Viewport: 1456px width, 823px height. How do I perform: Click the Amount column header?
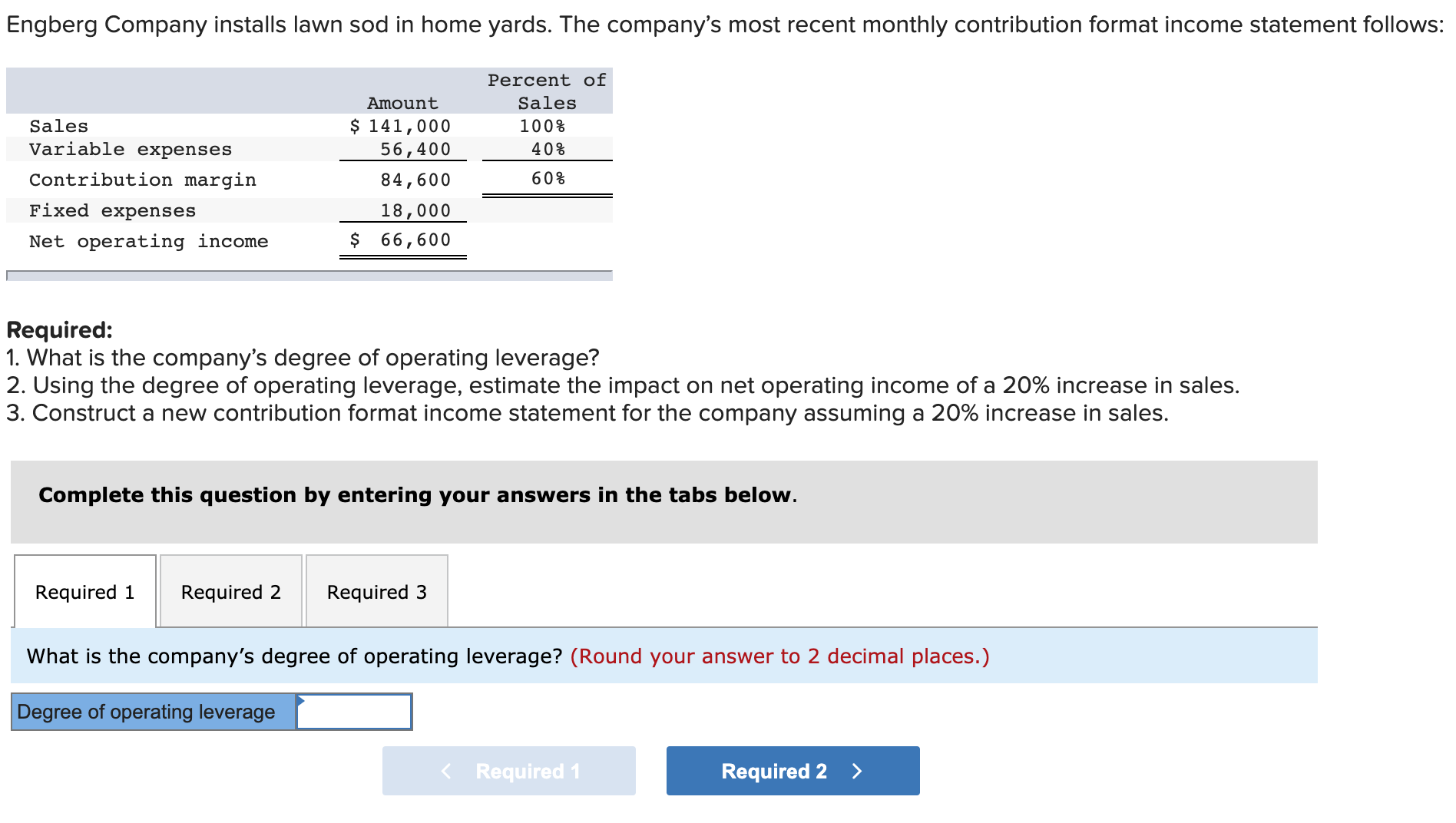click(402, 102)
